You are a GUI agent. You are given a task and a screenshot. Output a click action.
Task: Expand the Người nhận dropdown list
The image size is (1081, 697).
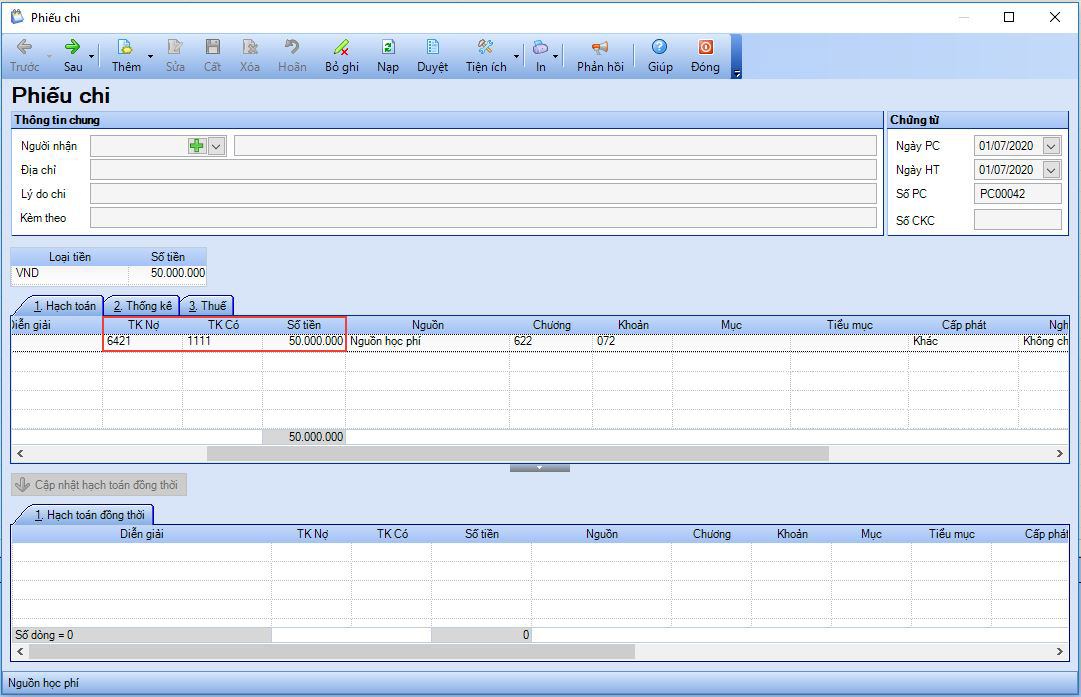click(217, 146)
